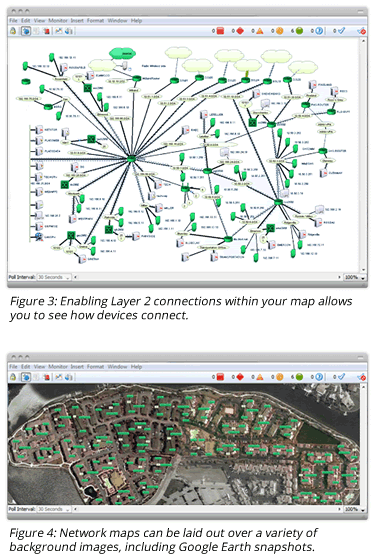Image resolution: width=375 pixels, height=559 pixels.
Task: Click blue checkmark acknowledged icon in top window
Action: (341, 31)
